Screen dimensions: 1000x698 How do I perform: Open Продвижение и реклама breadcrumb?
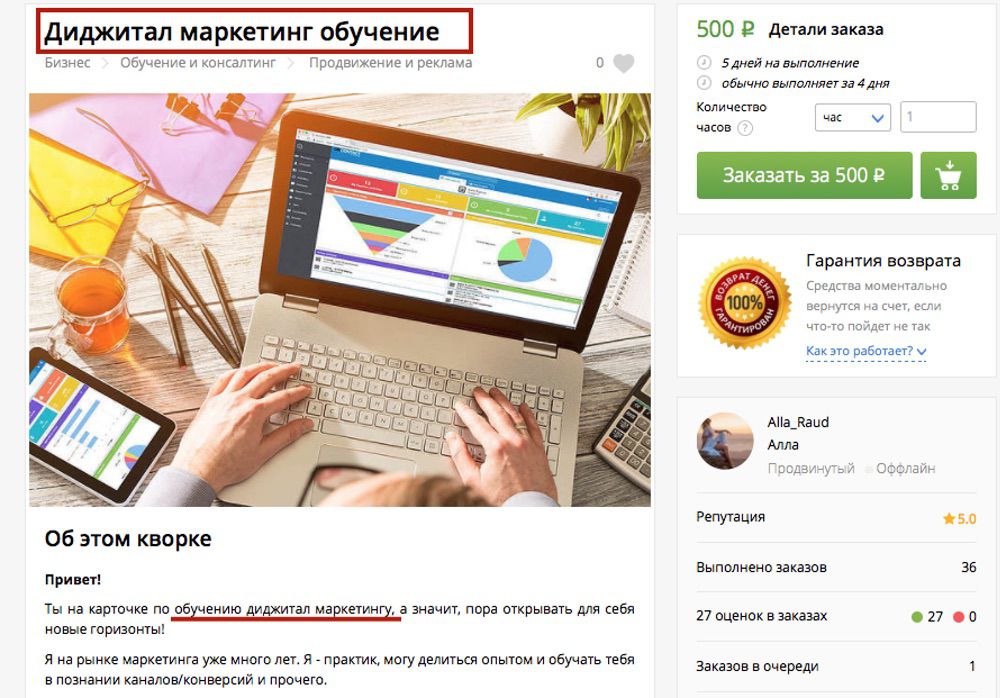[390, 63]
